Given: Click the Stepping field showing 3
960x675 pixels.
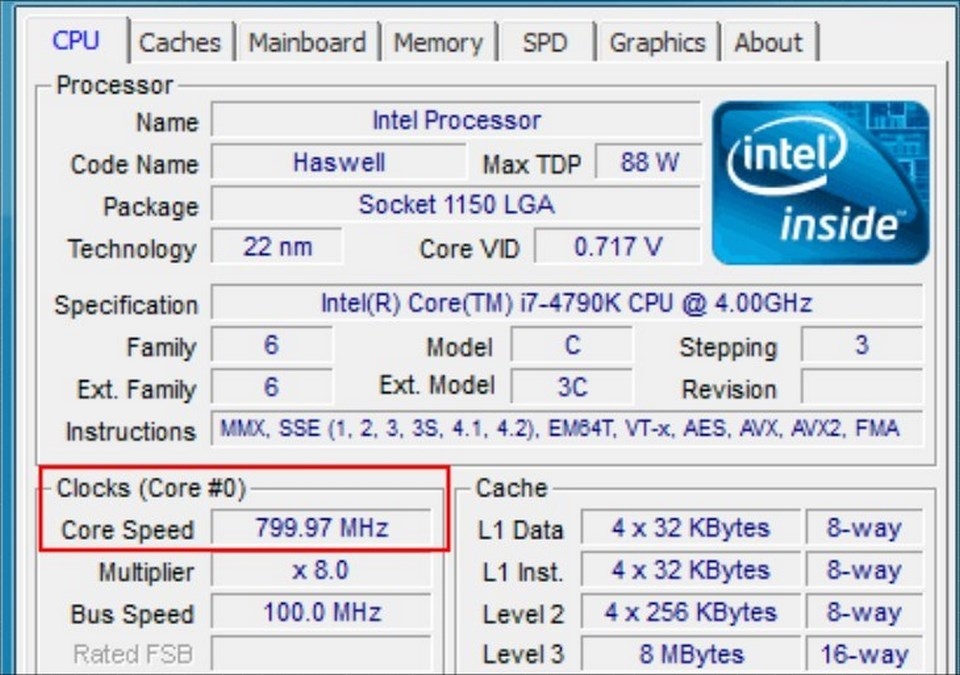Looking at the screenshot, I should pyautogui.click(x=861, y=347).
